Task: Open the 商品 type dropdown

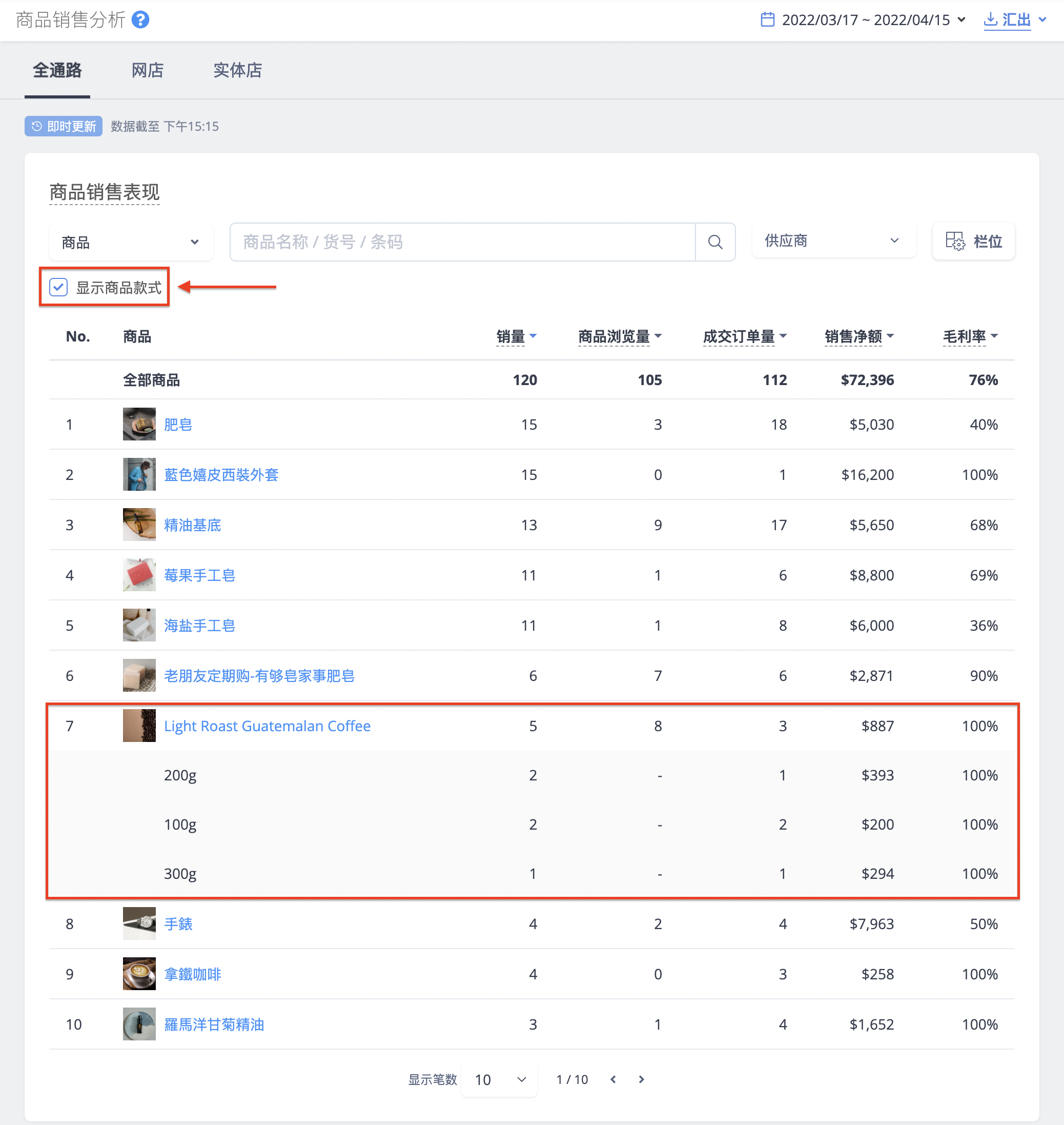Action: (x=131, y=242)
